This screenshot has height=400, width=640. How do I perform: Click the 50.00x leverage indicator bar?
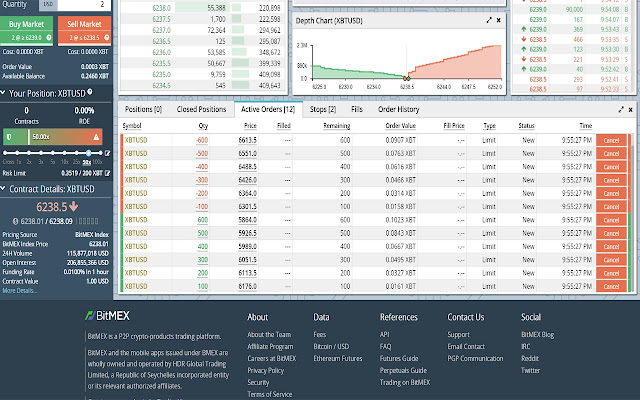53,137
